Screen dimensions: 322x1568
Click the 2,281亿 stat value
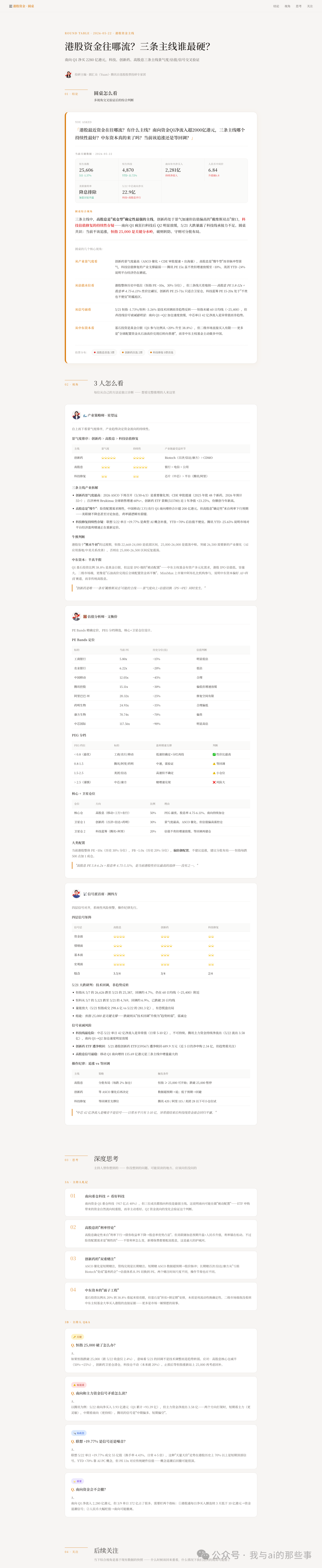[173, 170]
